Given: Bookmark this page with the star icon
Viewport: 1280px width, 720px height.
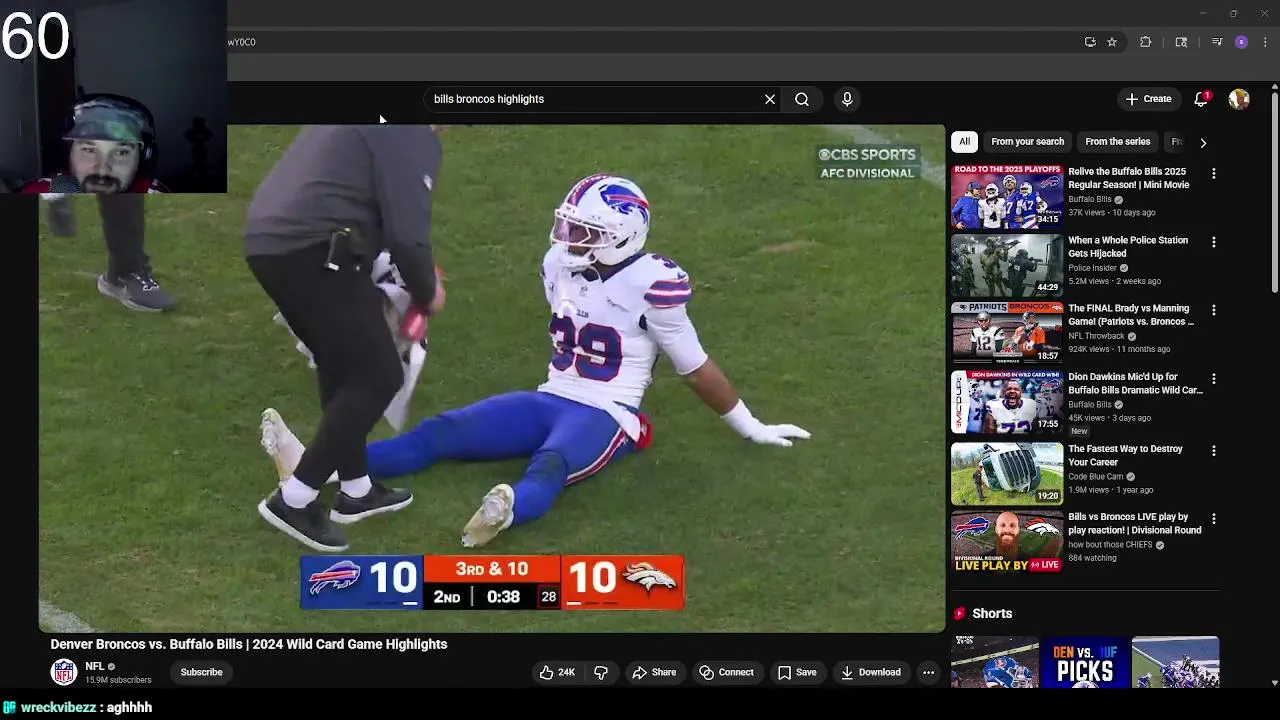Looking at the screenshot, I should (1111, 42).
